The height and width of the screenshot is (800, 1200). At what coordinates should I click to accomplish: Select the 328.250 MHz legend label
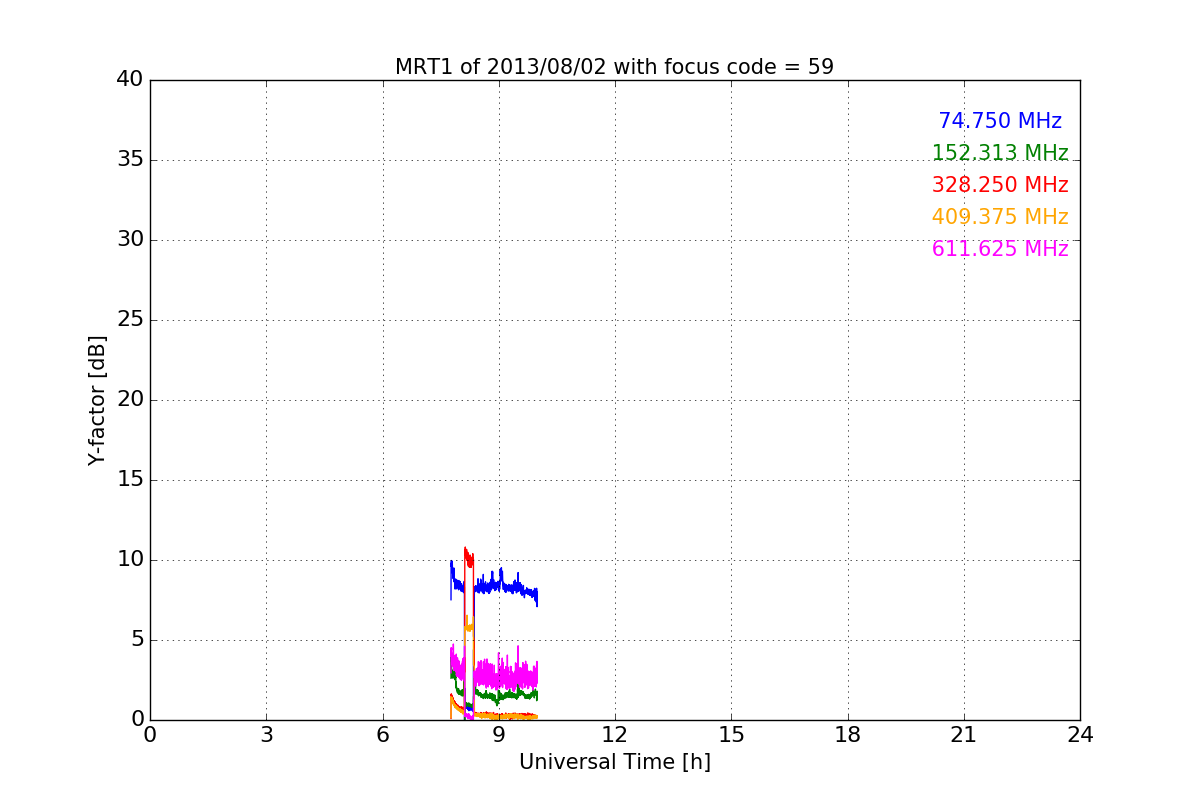(1000, 185)
